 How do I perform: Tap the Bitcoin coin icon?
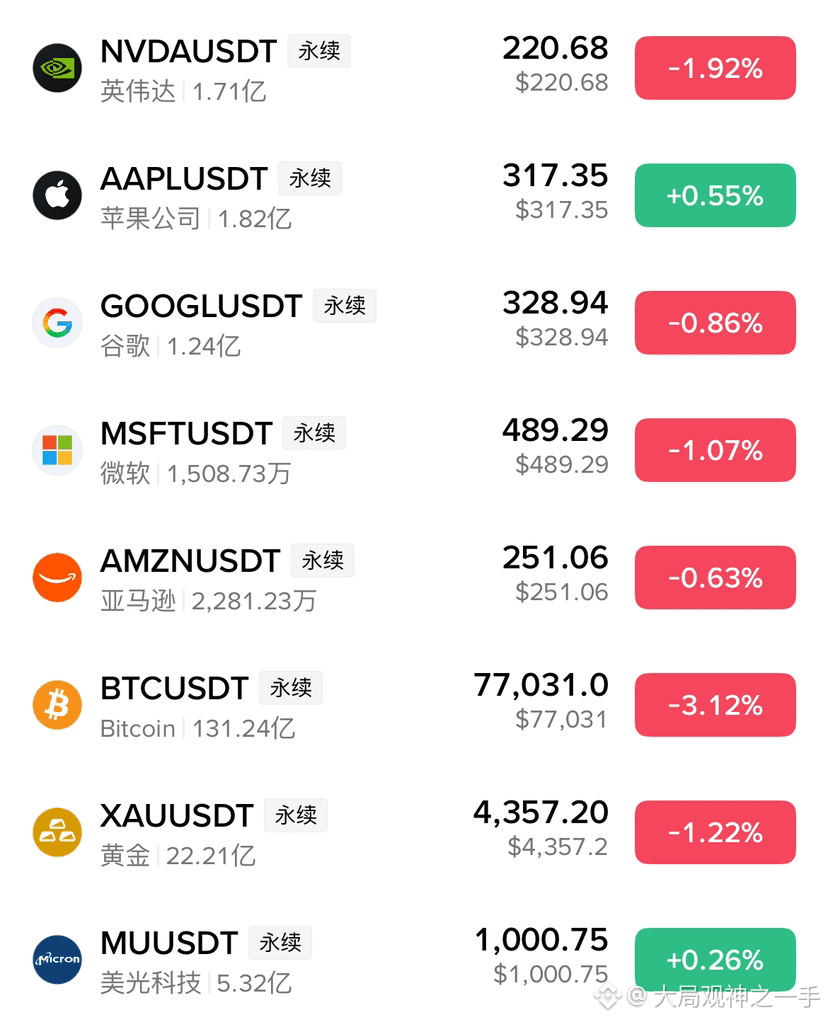pyautogui.click(x=57, y=705)
